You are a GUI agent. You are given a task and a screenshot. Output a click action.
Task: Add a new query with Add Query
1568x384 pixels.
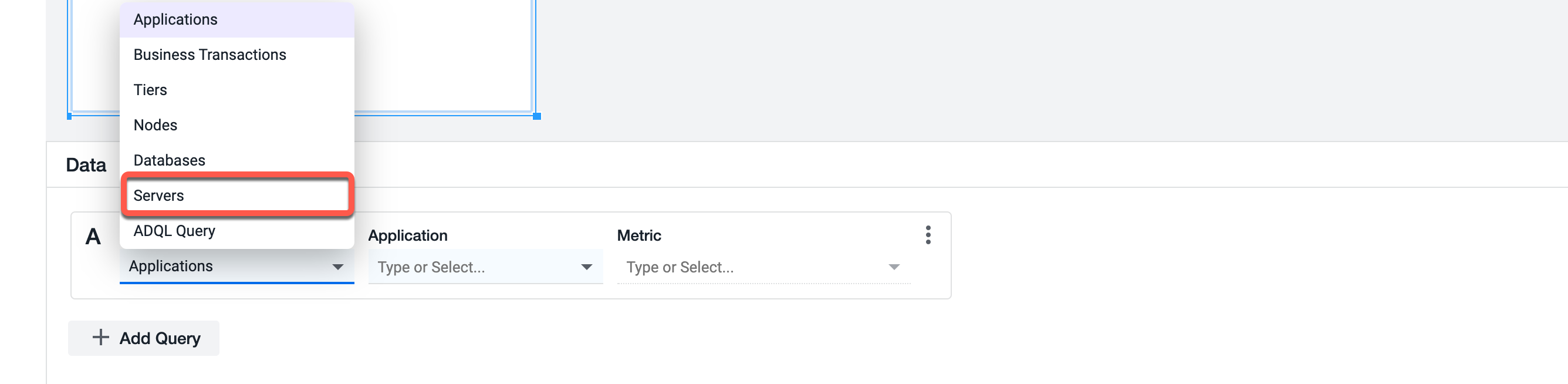point(144,338)
